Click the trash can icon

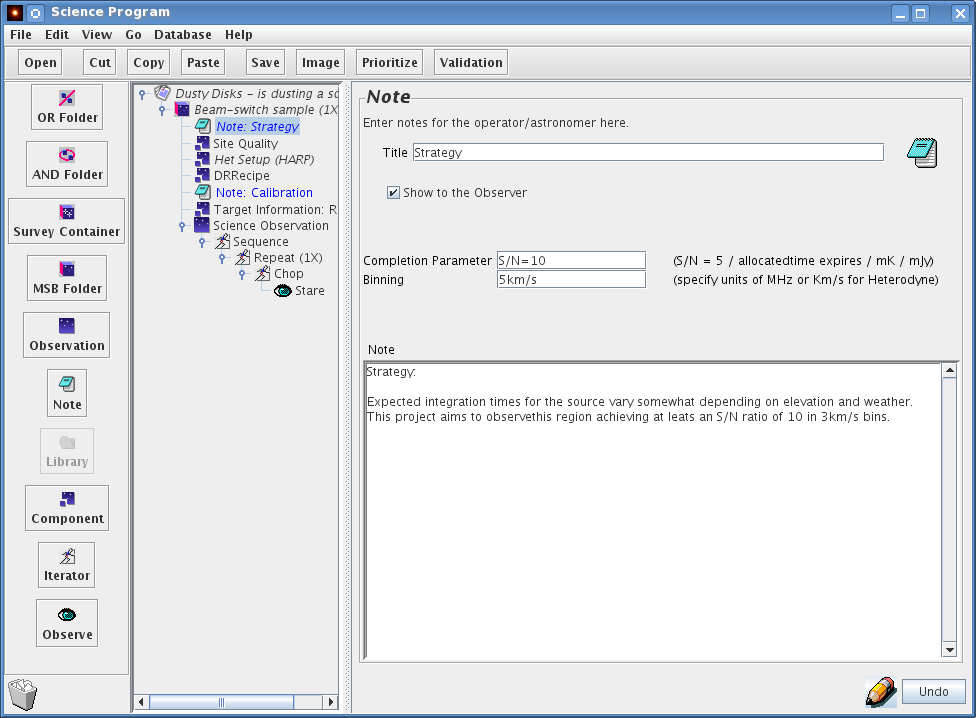[22, 694]
